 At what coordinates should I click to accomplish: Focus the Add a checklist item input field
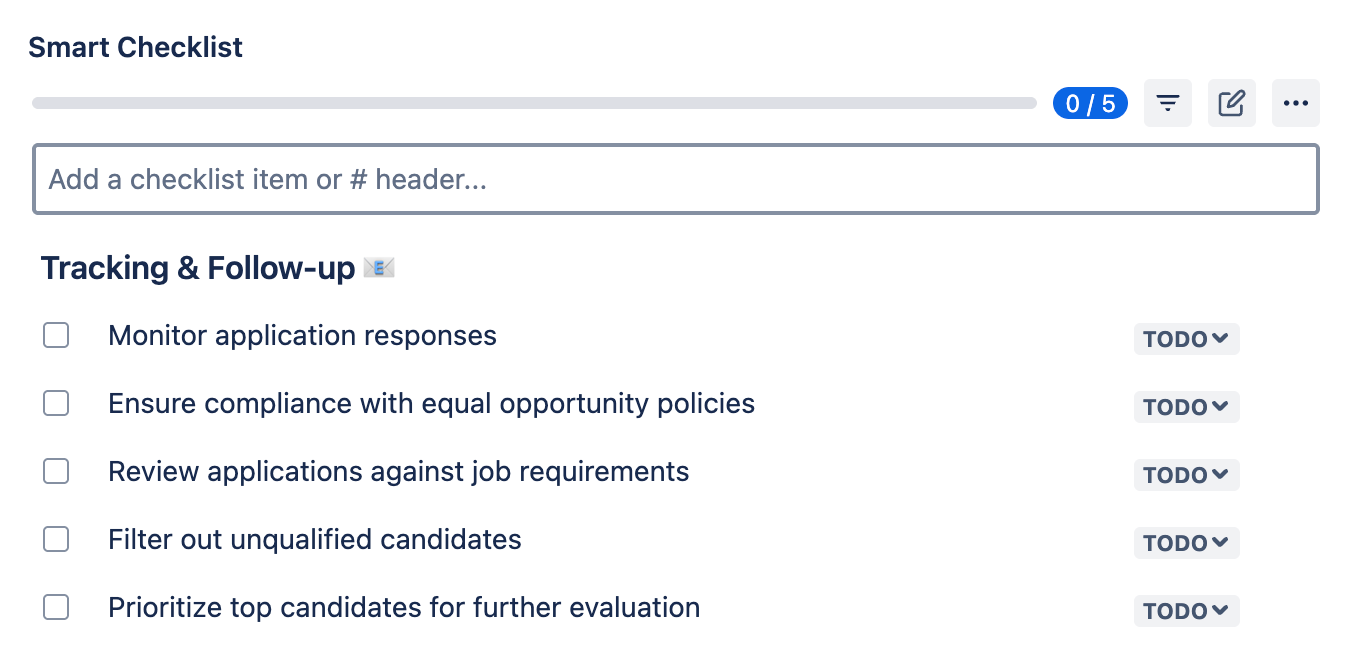click(x=676, y=179)
